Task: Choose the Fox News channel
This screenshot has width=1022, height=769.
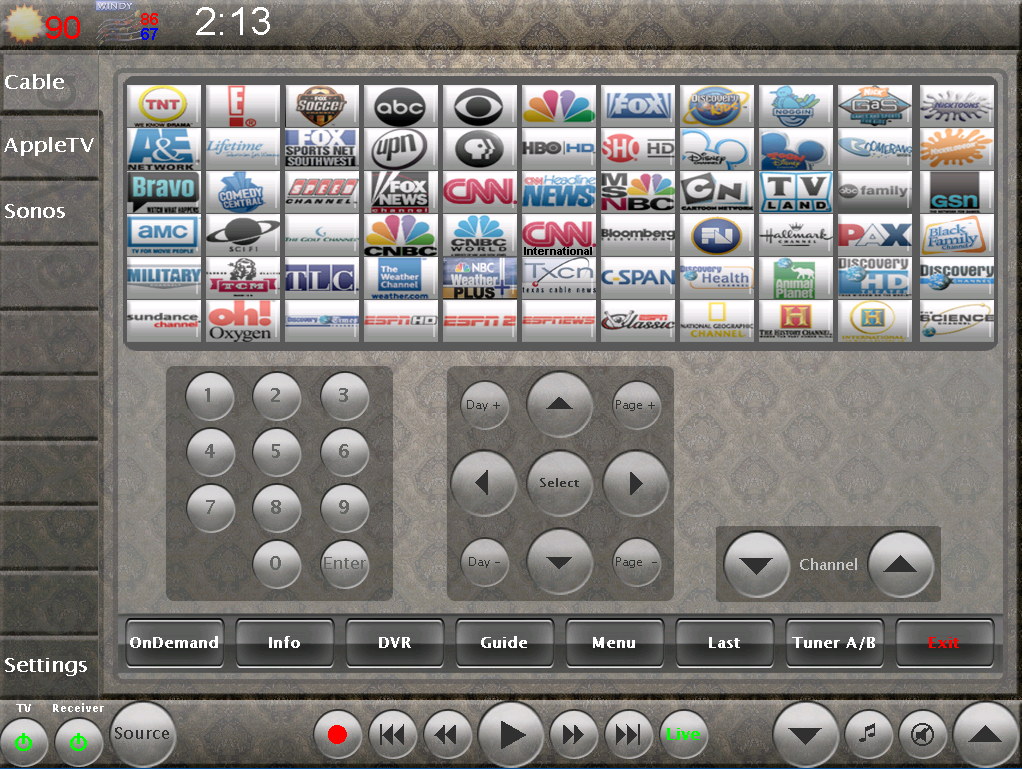Action: [400, 192]
